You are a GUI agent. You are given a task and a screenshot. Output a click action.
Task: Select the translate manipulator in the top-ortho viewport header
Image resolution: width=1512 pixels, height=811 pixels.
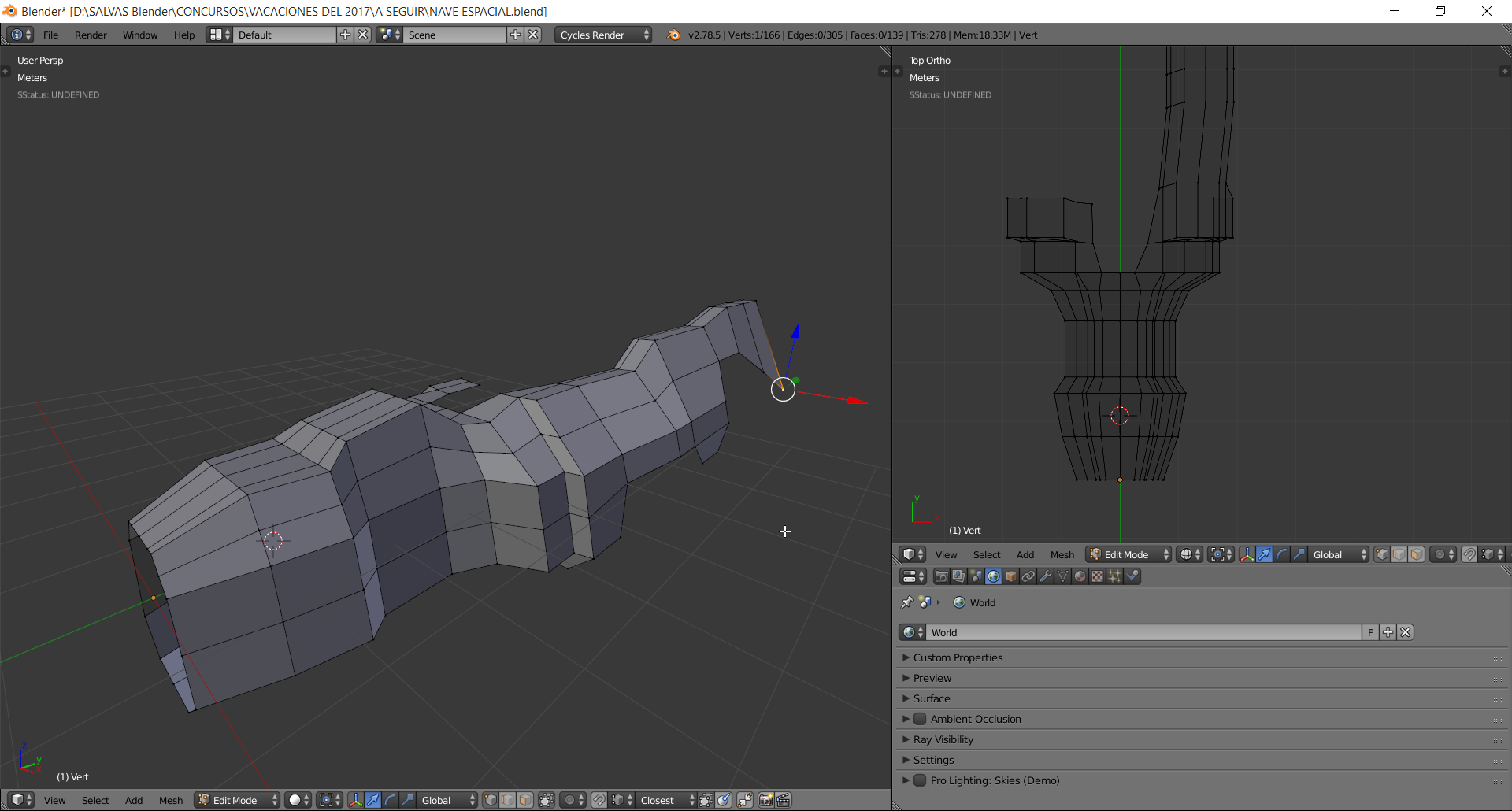[x=1265, y=554]
